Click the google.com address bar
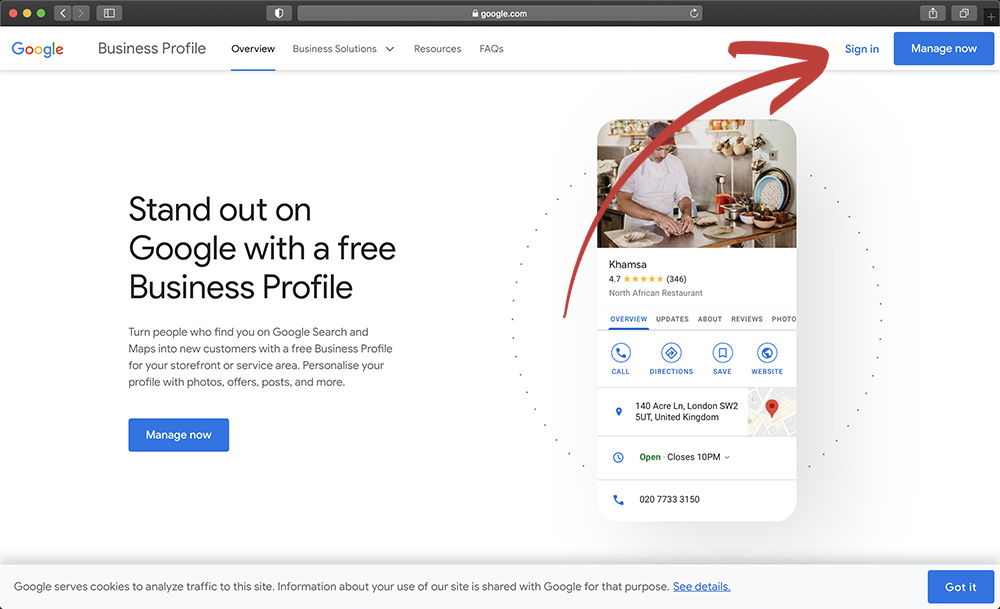 (x=500, y=13)
